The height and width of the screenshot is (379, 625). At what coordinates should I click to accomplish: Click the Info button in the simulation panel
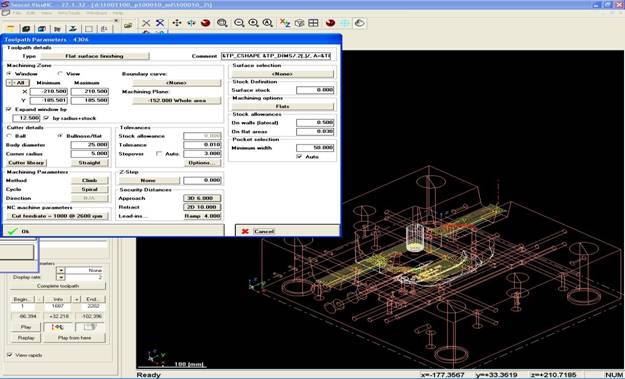pos(58,299)
